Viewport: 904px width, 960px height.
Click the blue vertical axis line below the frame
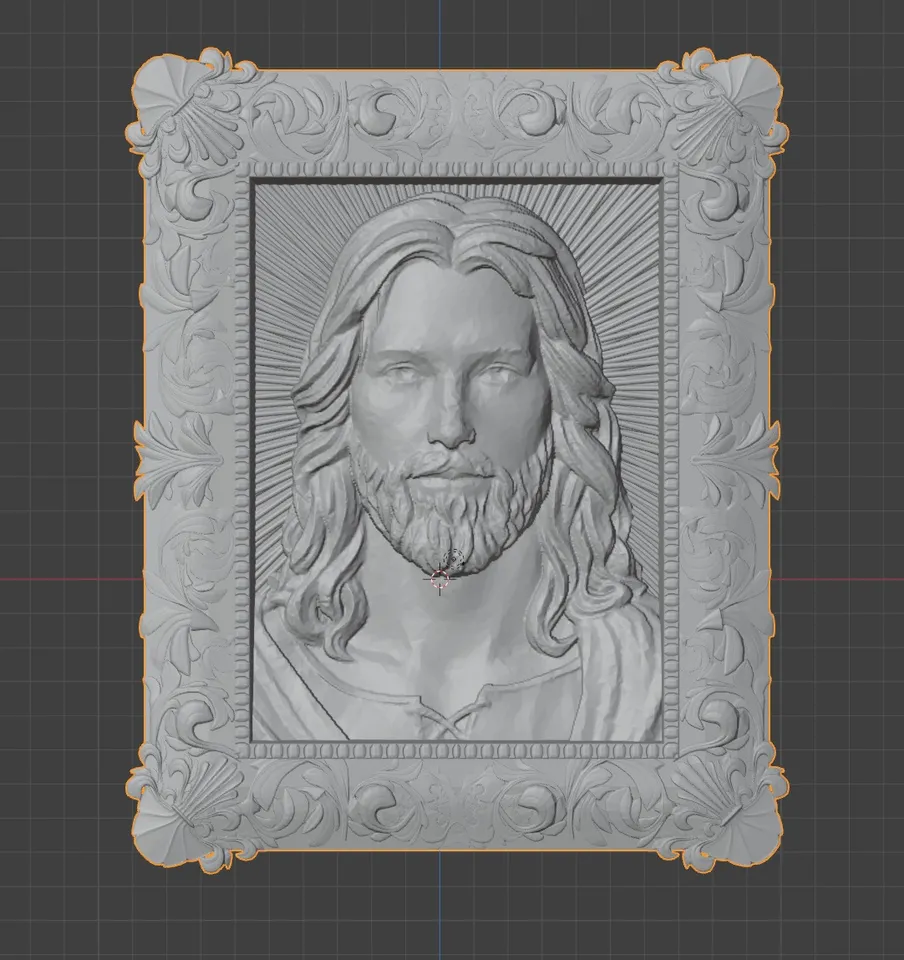pos(439,905)
